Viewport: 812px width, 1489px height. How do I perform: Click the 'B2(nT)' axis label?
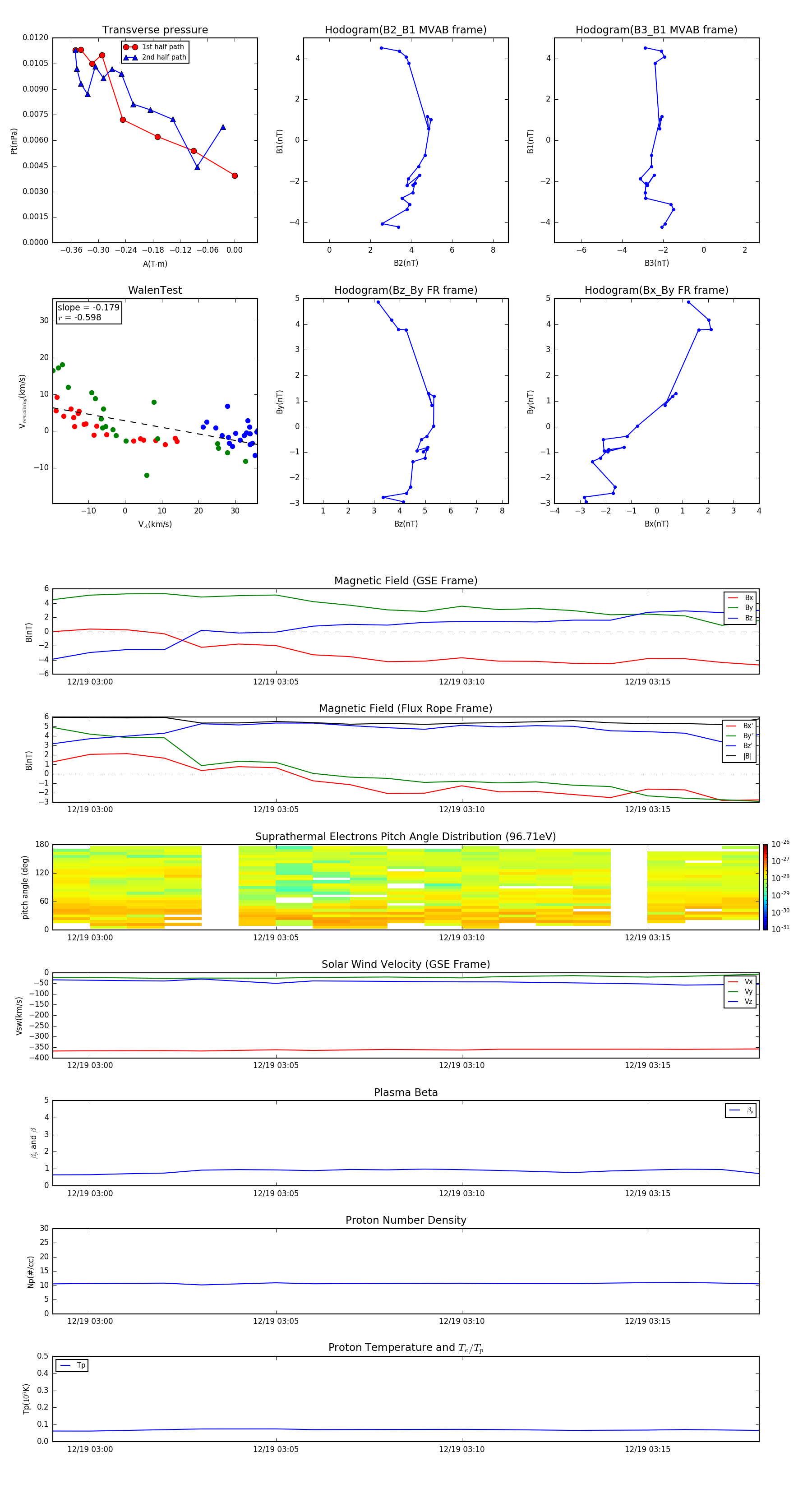tap(406, 263)
